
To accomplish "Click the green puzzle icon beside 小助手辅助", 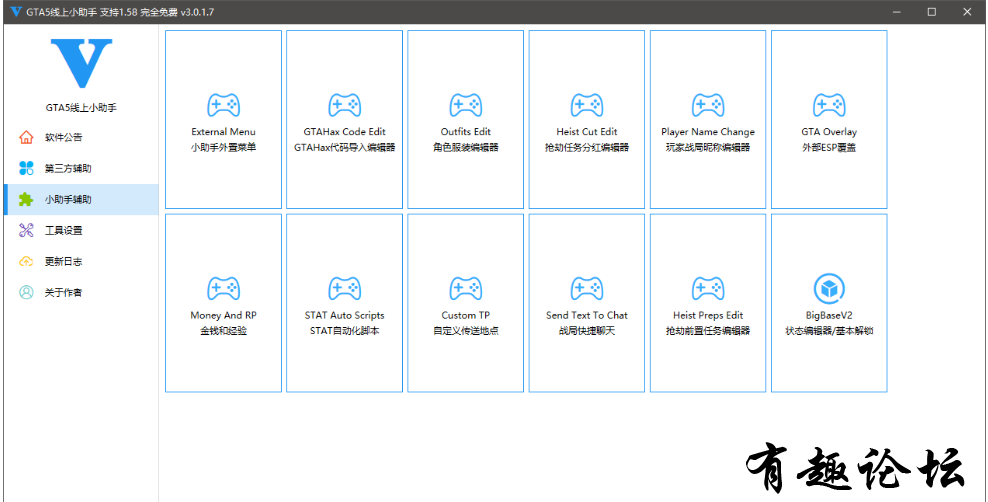I will 26,200.
